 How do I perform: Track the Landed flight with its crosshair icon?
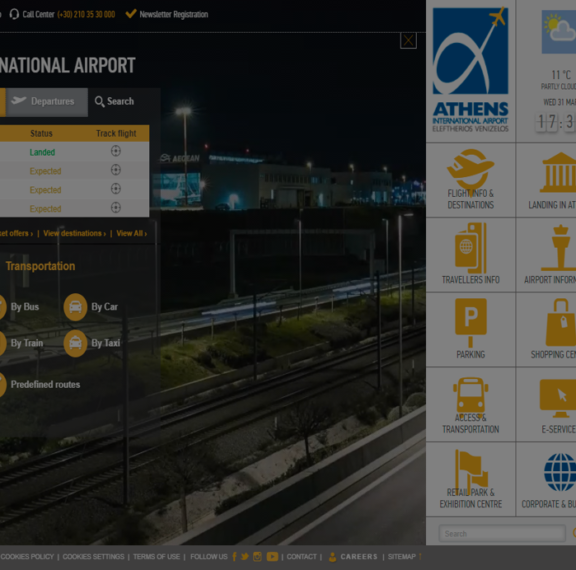116,151
